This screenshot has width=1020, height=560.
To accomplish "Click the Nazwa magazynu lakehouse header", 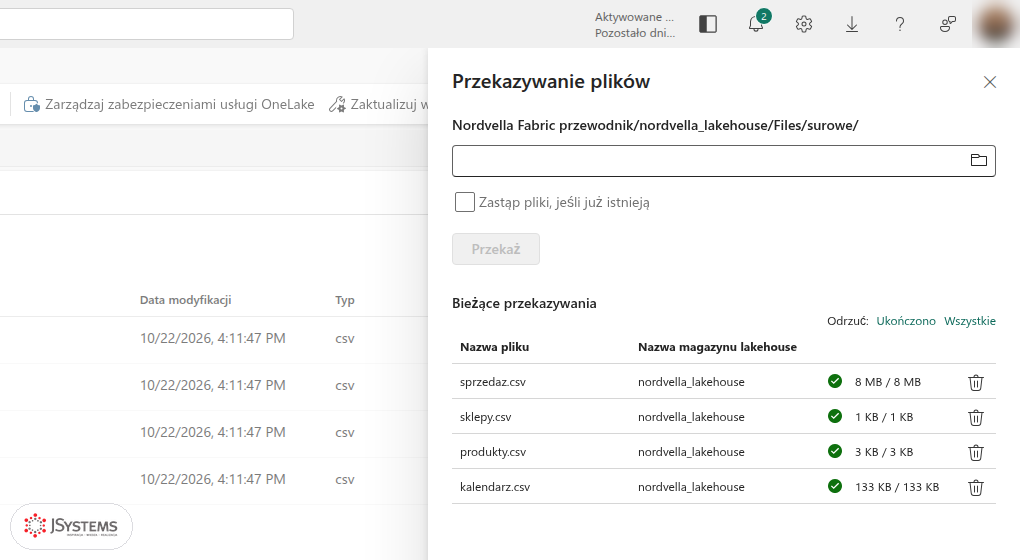I will click(x=718, y=347).
